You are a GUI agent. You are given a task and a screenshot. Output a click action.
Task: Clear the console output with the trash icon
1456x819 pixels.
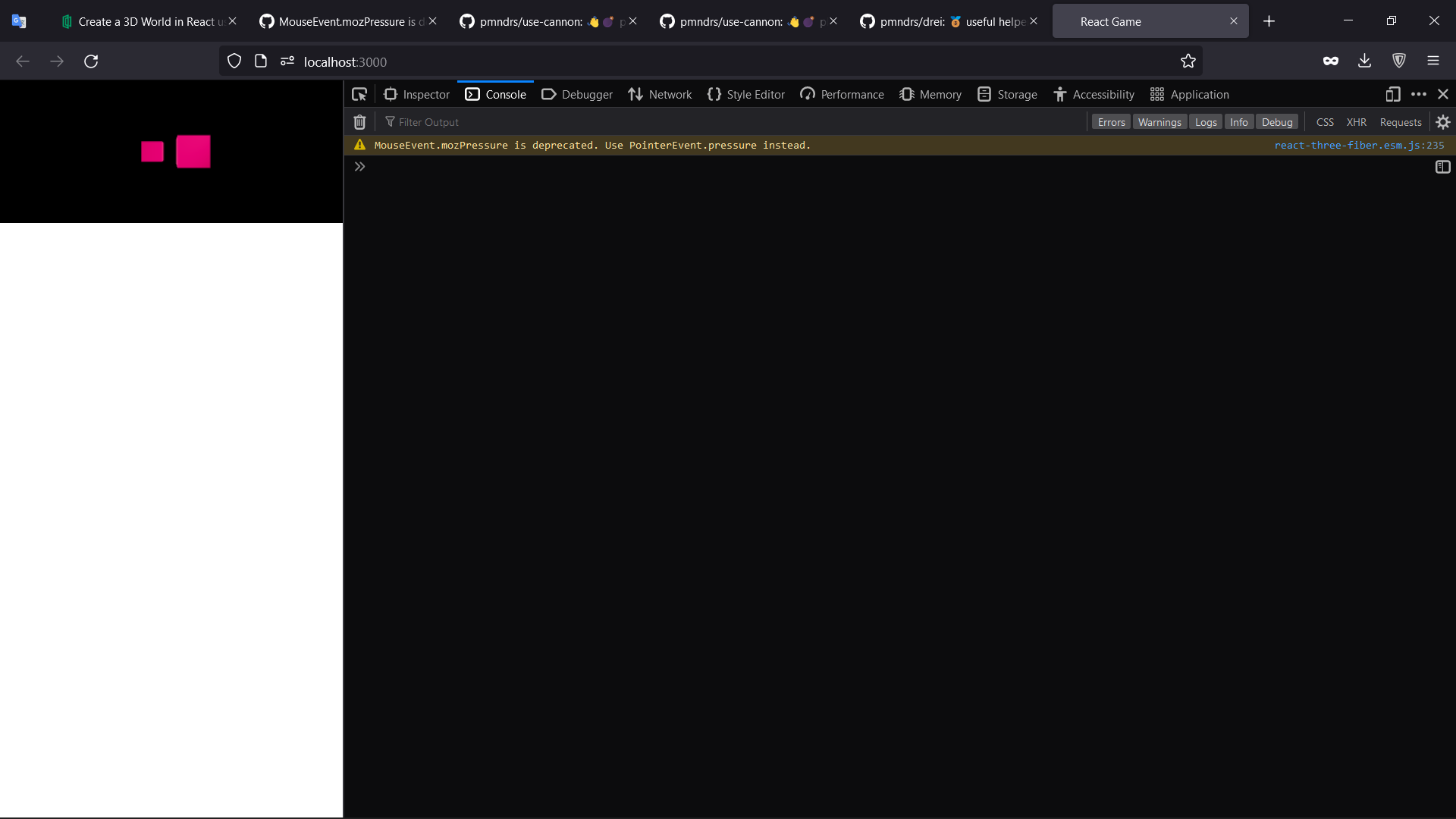(359, 121)
